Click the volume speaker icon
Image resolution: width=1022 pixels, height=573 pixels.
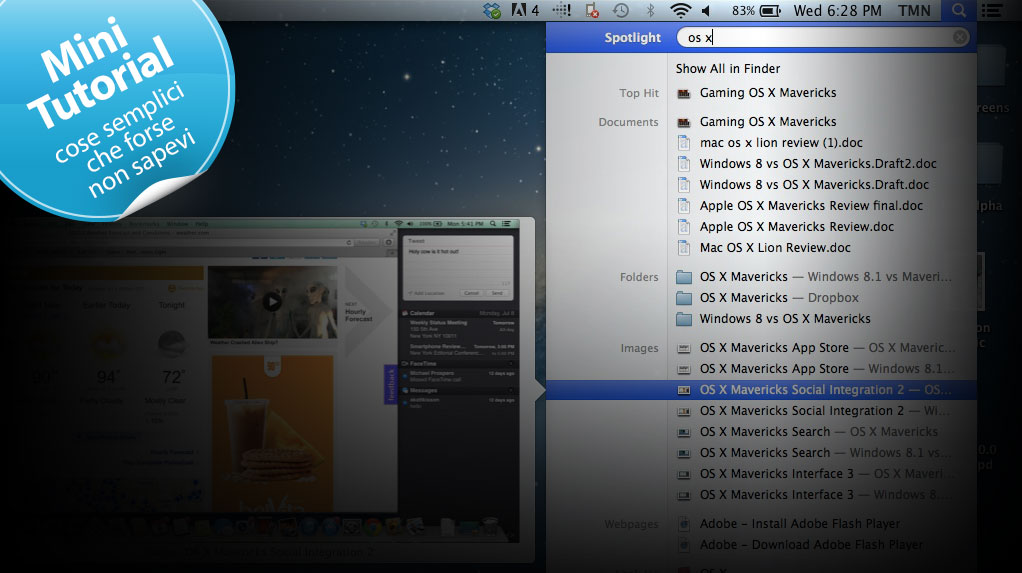[x=707, y=10]
